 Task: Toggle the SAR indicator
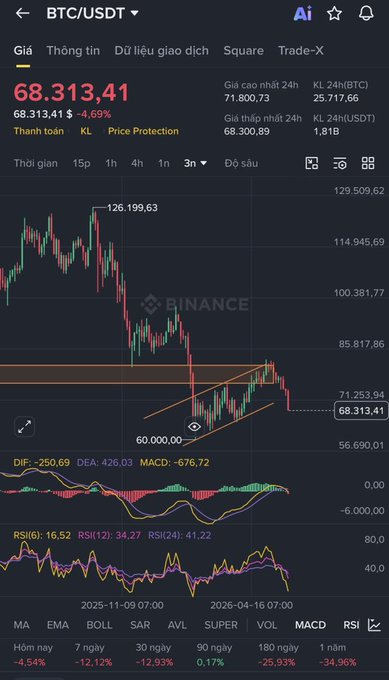[140, 625]
